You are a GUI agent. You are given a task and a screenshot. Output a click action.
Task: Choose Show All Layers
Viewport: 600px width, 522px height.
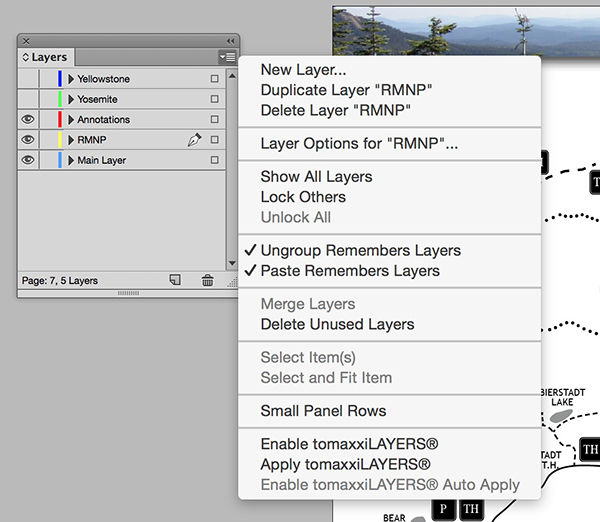coord(390,176)
